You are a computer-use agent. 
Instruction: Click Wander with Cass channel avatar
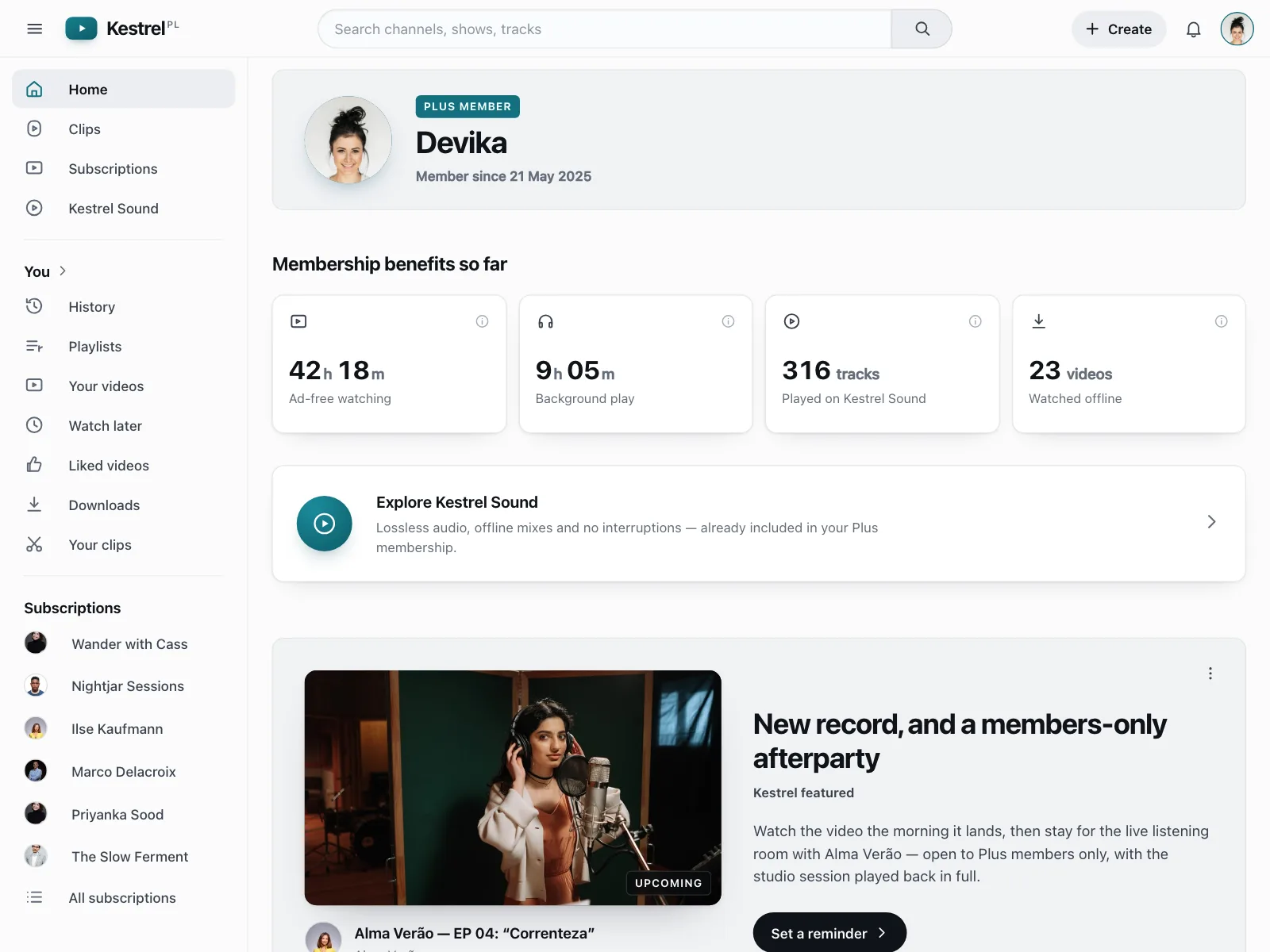coord(36,643)
